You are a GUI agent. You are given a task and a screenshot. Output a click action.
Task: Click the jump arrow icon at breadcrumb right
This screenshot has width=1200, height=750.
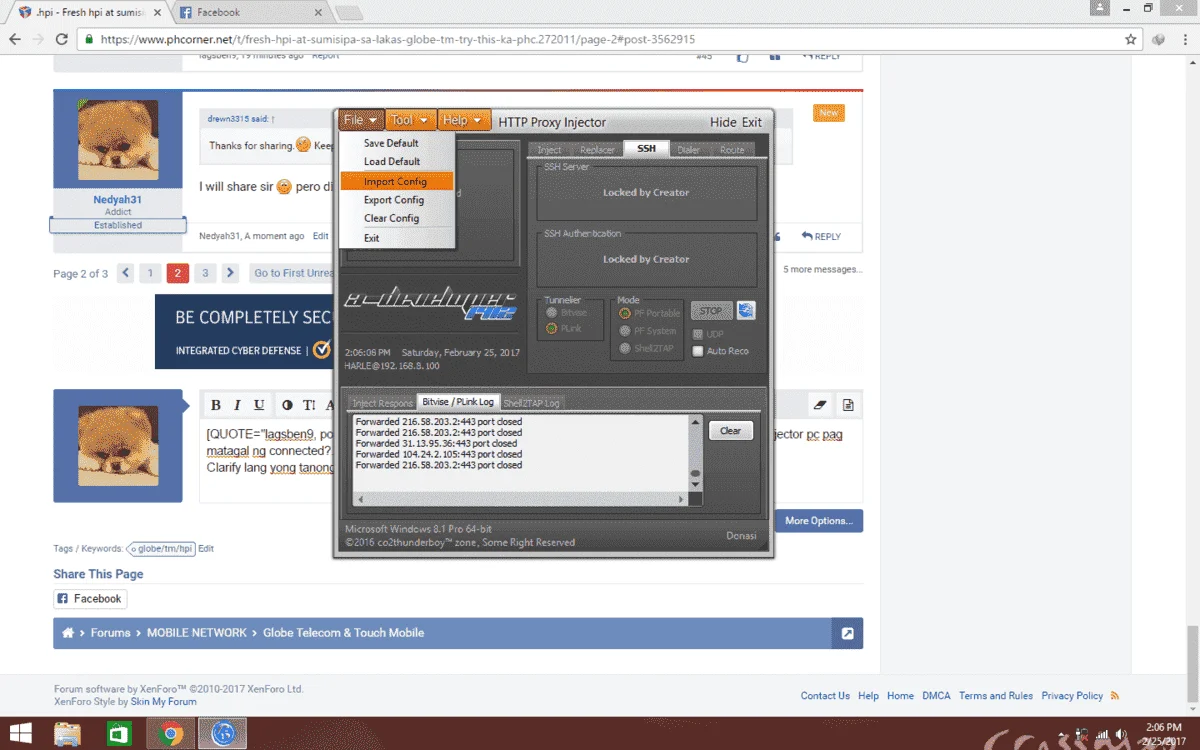847,633
